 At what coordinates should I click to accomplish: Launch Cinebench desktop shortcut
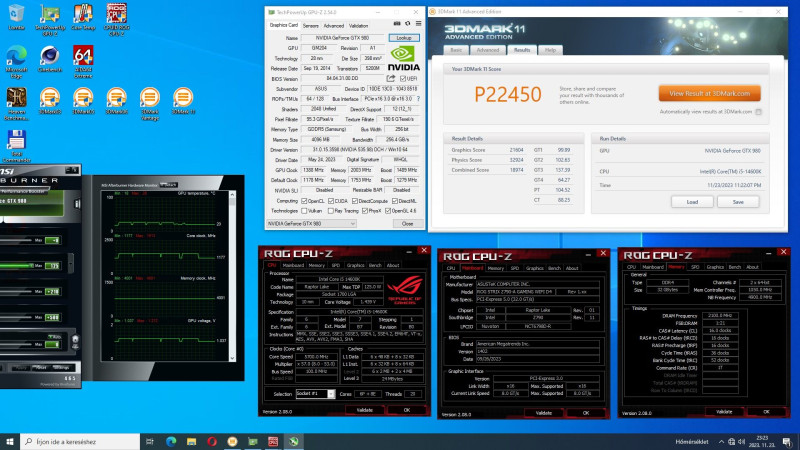coord(49,59)
